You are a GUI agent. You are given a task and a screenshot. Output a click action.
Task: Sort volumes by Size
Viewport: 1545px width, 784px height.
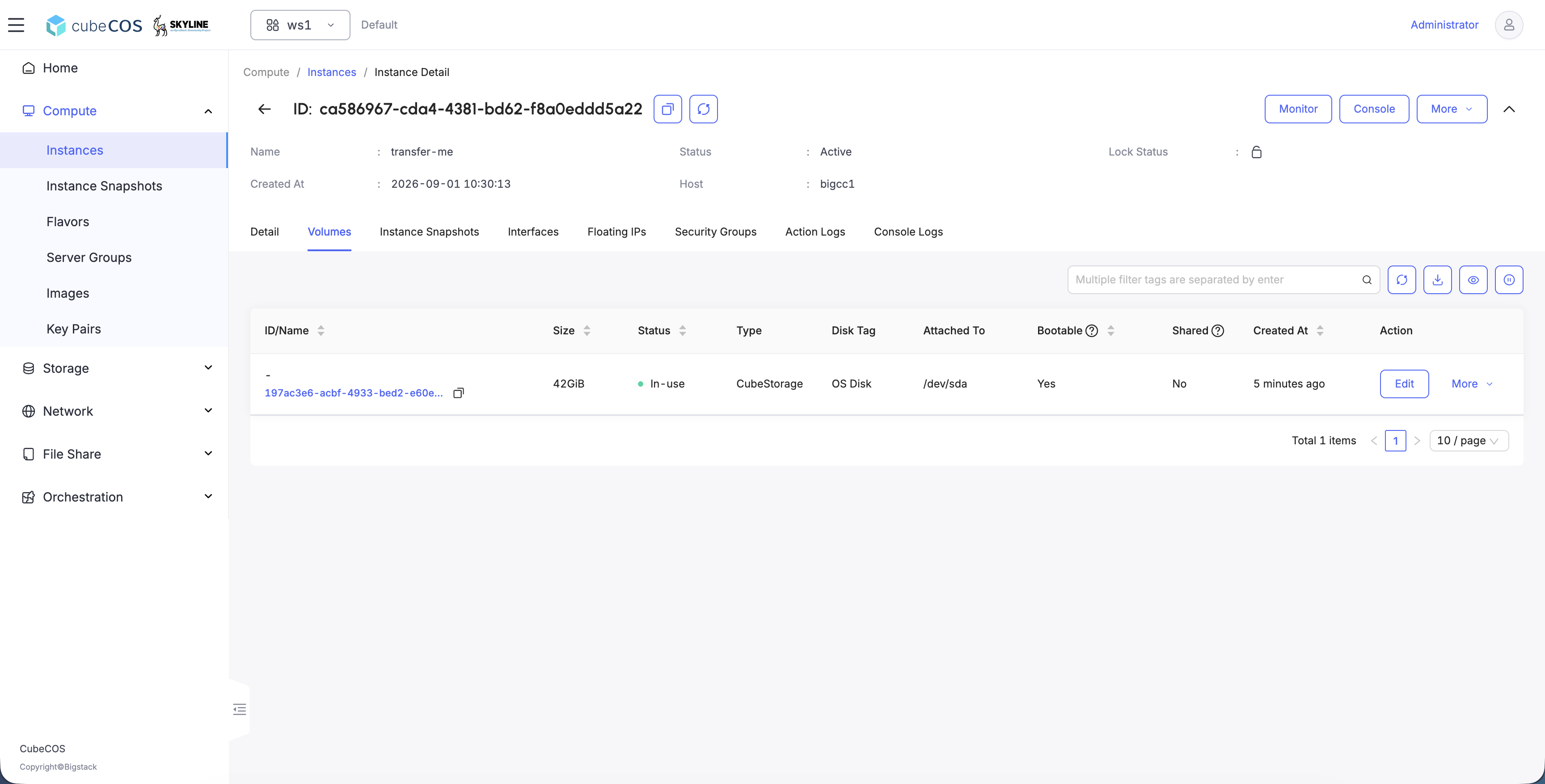[587, 330]
